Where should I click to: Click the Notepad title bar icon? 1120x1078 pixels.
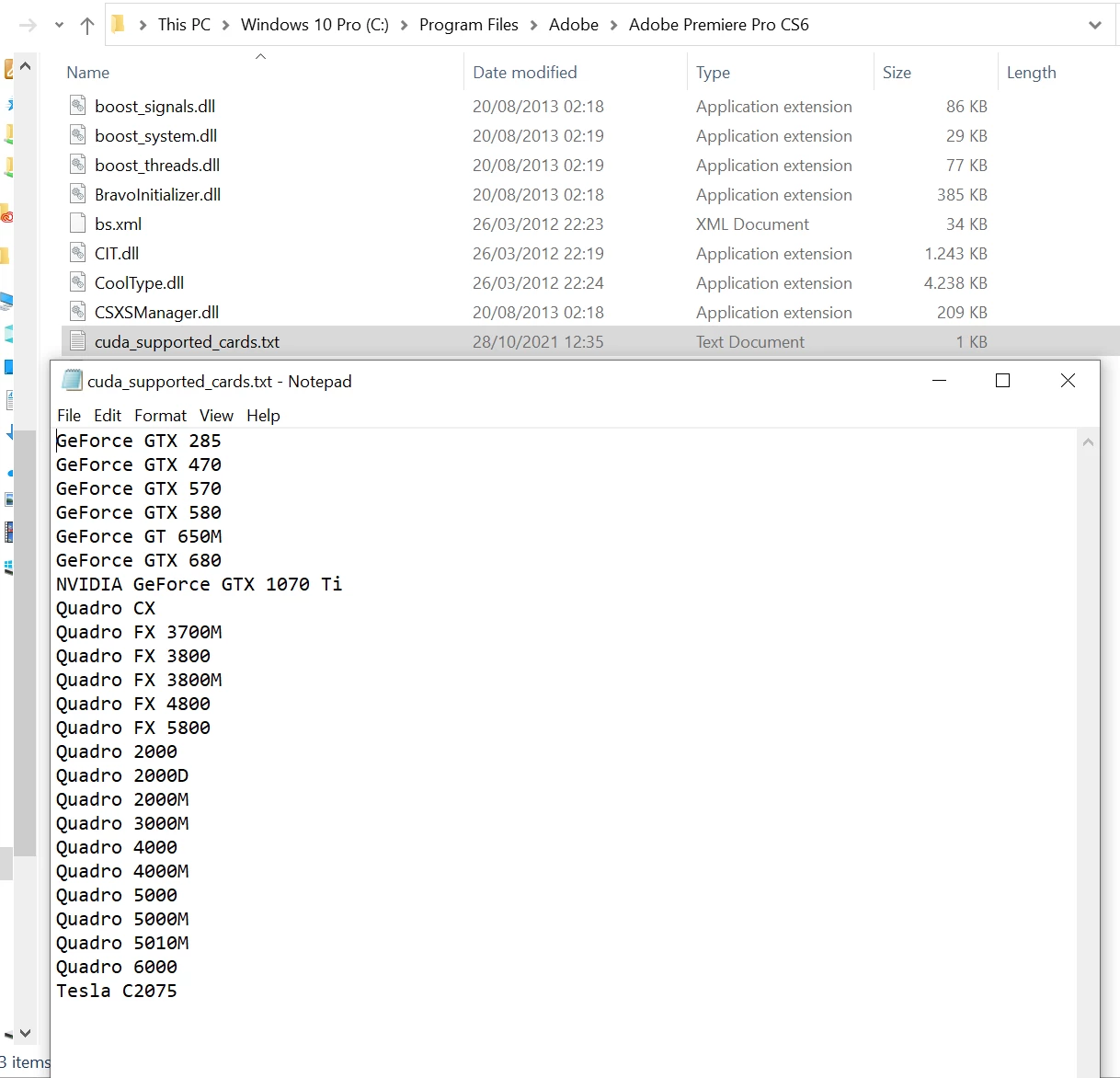(72, 380)
